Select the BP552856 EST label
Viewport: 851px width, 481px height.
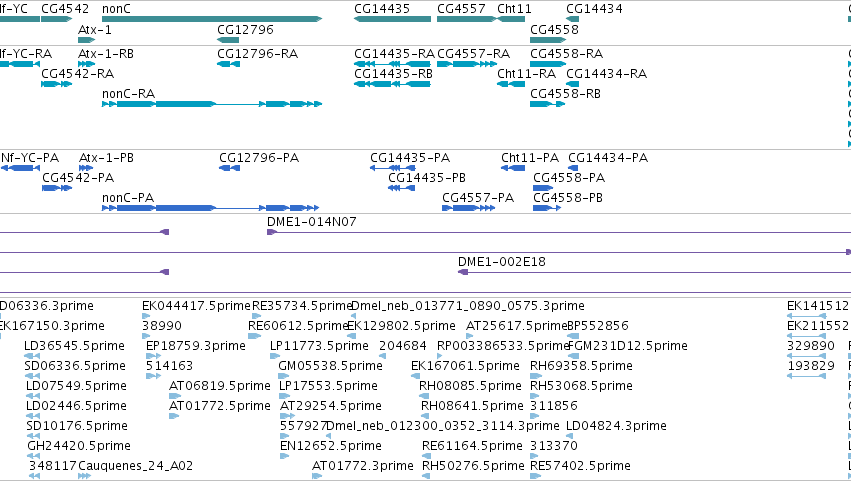(x=598, y=326)
